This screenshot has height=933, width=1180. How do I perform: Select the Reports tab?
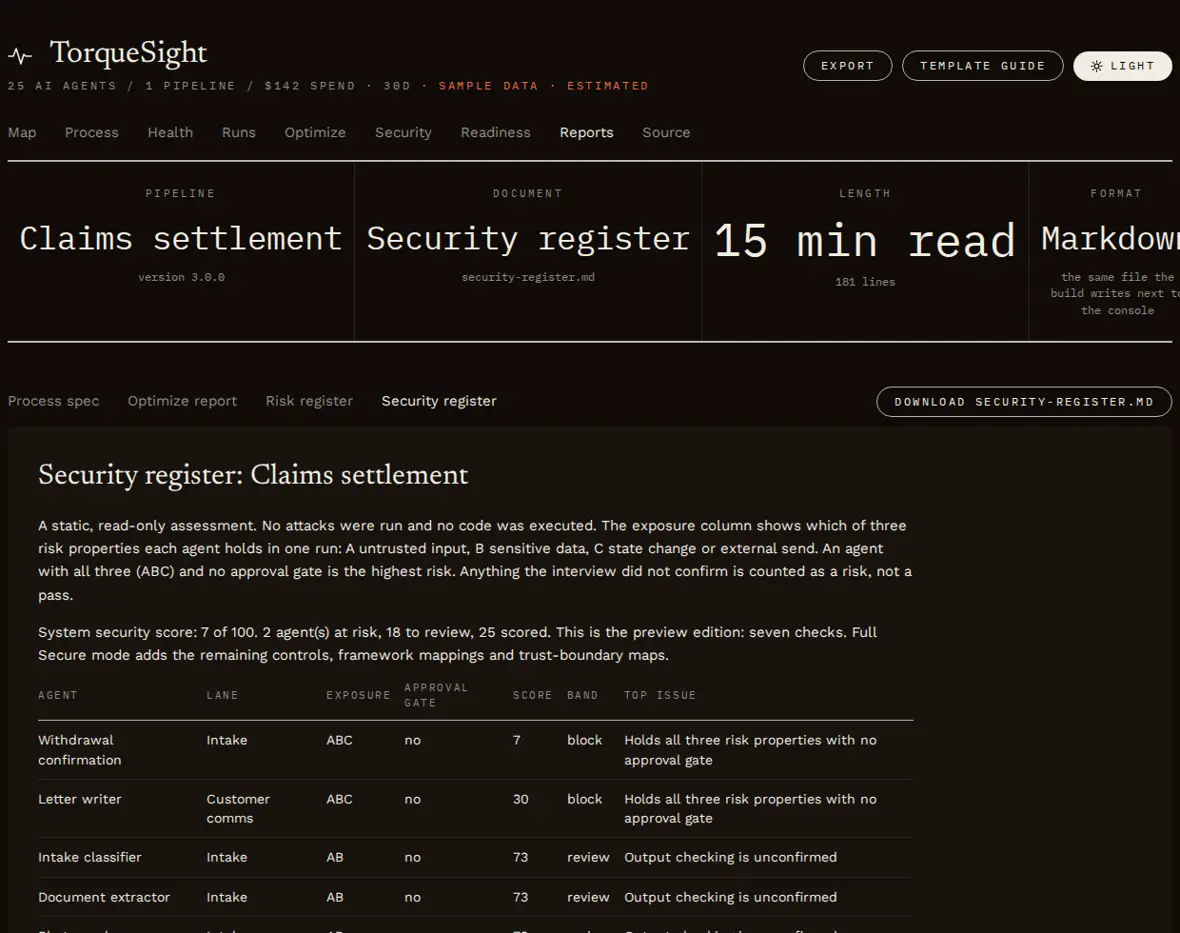586,132
